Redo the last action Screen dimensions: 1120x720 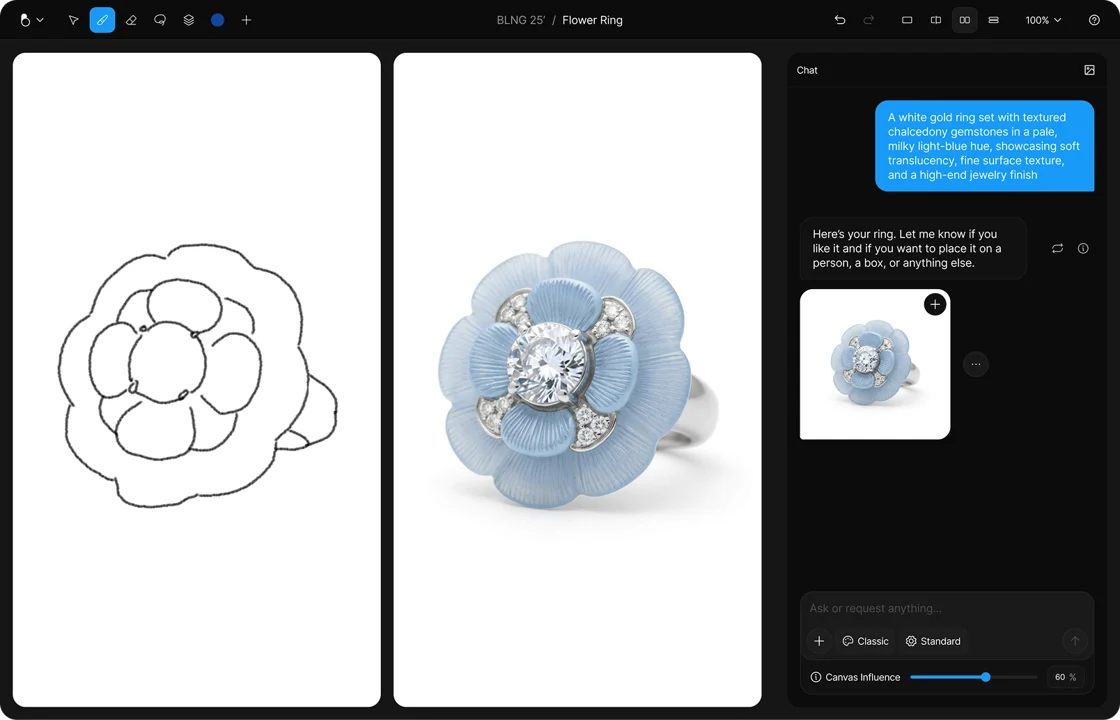pos(869,20)
